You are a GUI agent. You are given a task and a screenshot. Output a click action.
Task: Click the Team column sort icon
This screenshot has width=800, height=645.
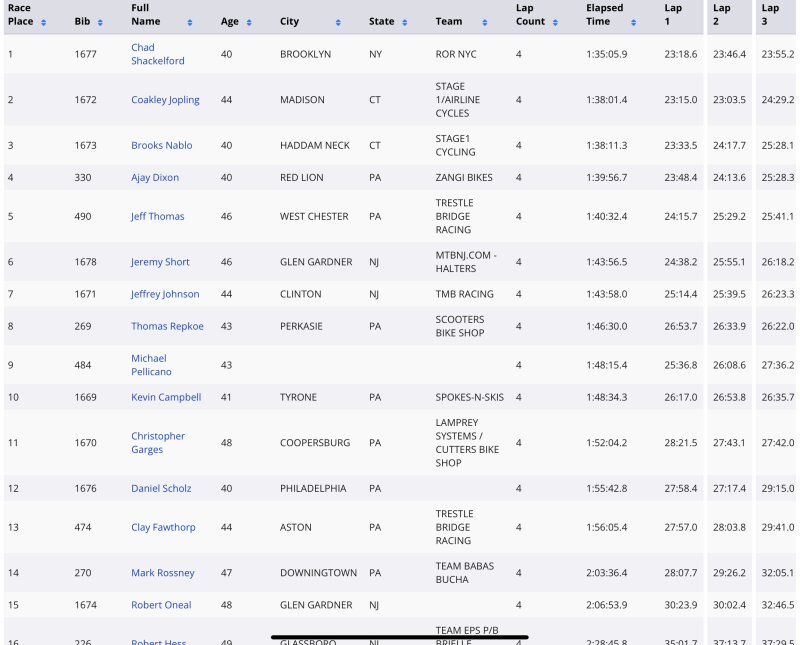tap(486, 22)
